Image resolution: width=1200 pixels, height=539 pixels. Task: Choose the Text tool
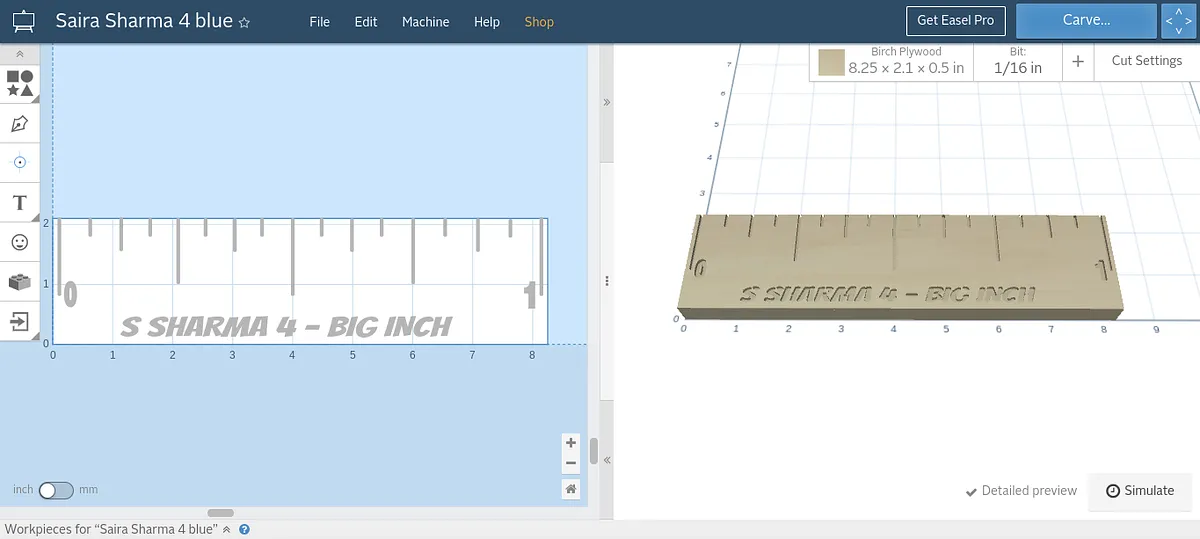point(19,203)
